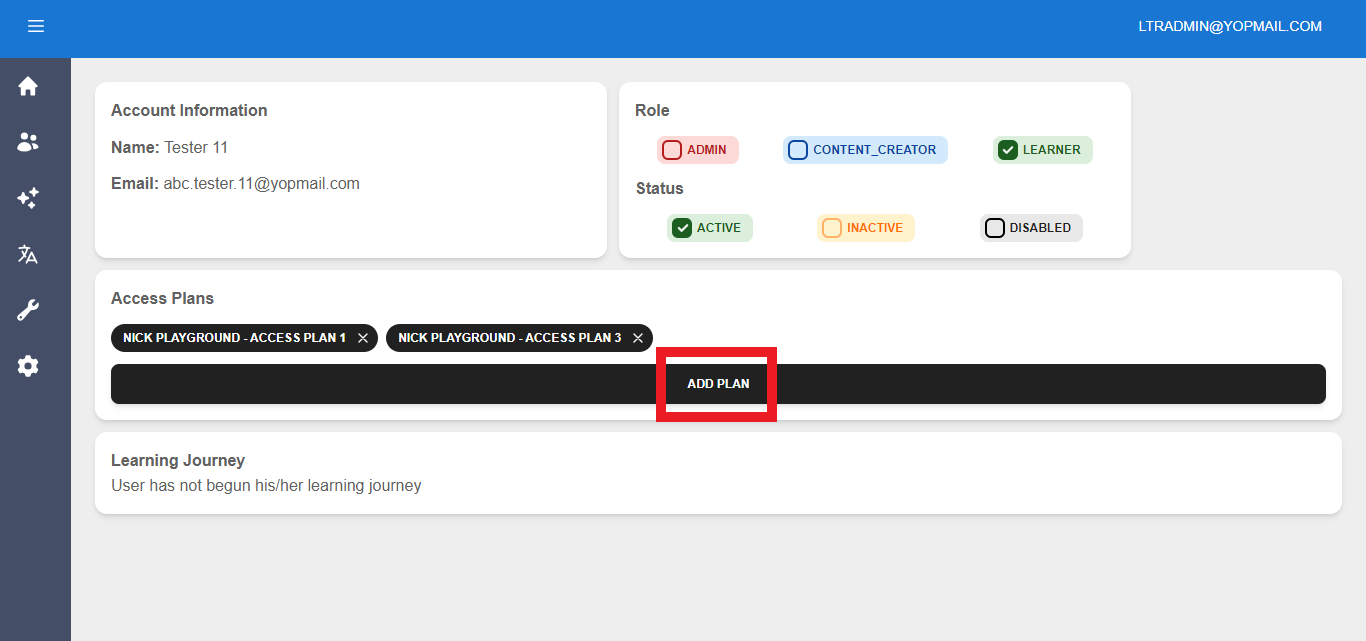Image resolution: width=1366 pixels, height=641 pixels.
Task: Check the INACTIVE status checkbox
Action: 832,228
